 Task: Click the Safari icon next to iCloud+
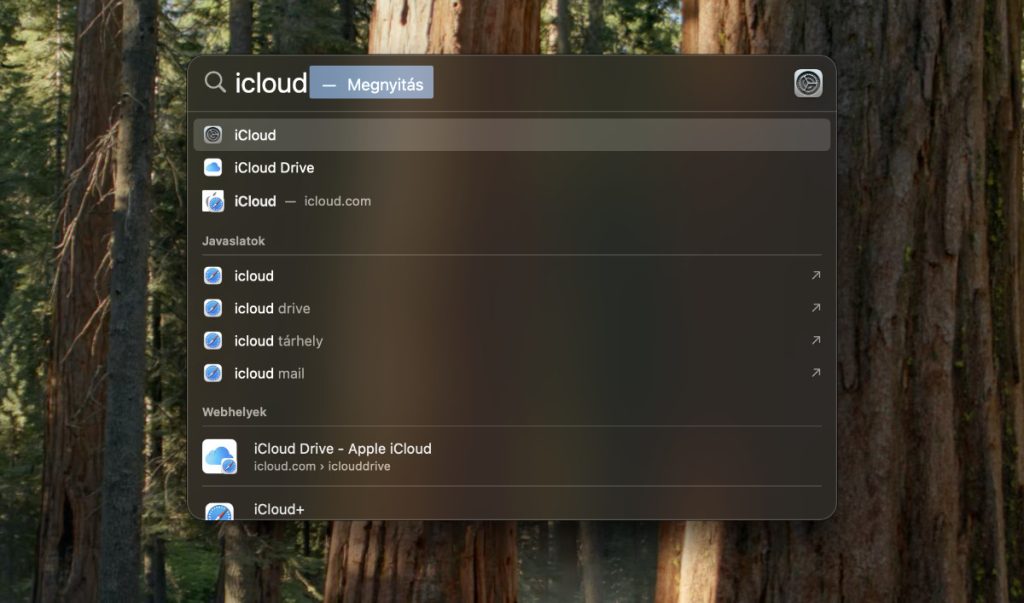point(219,510)
